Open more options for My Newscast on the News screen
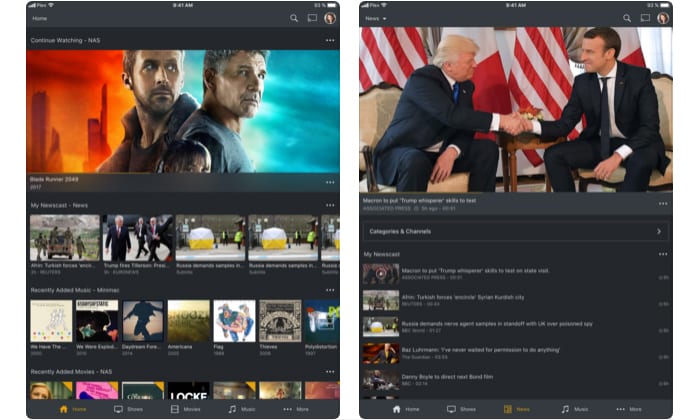 point(663,254)
